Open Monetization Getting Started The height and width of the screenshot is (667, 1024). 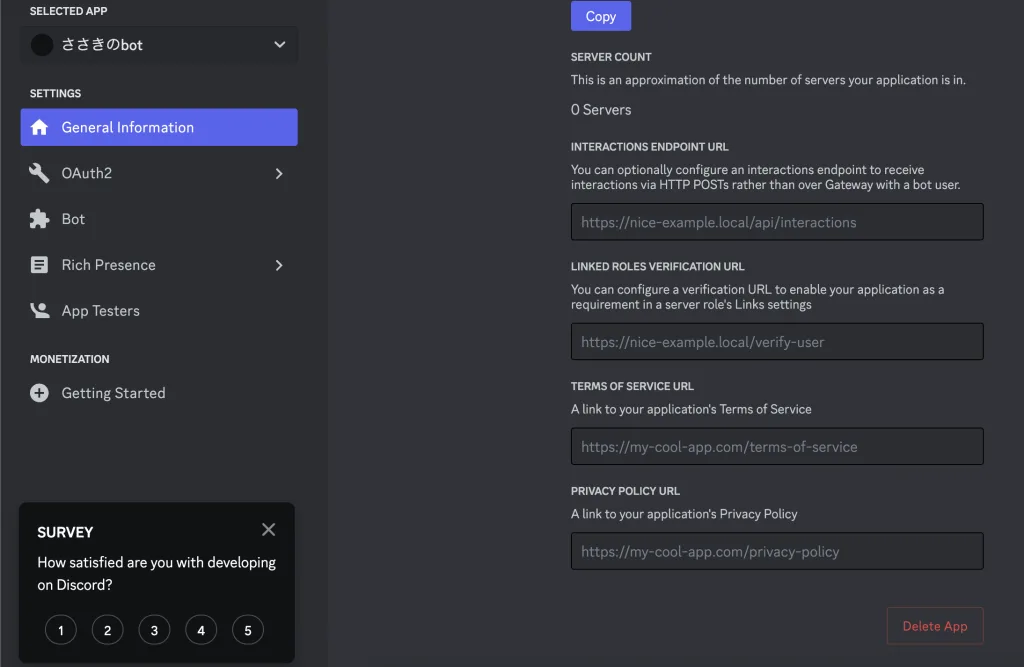(159, 393)
